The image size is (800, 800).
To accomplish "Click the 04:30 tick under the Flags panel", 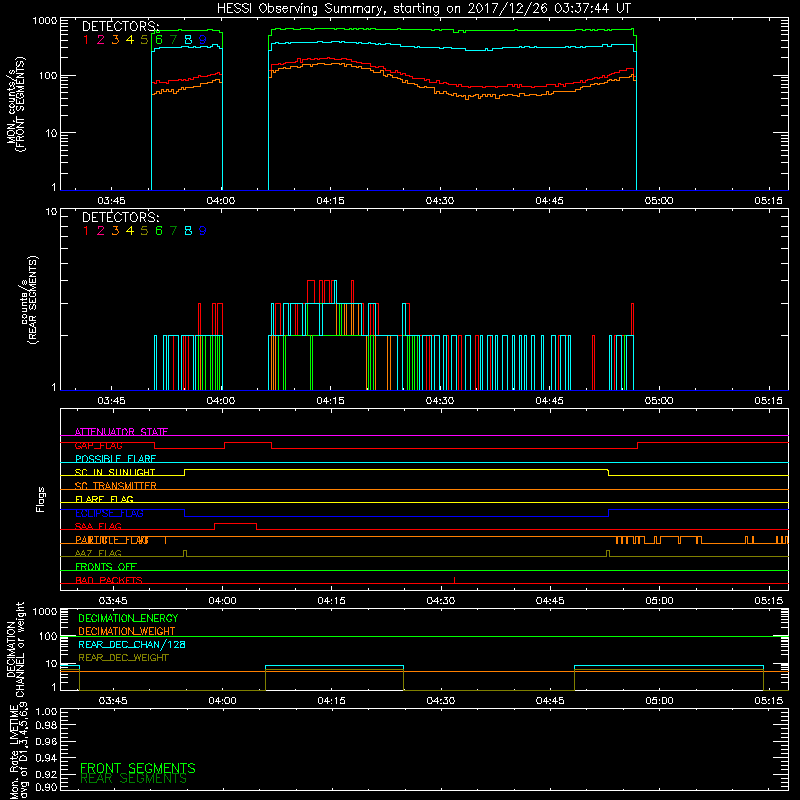I will (440, 601).
